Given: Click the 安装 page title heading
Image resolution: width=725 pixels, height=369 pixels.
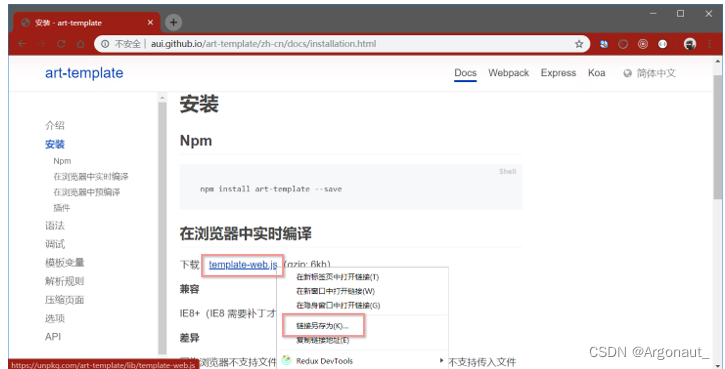Looking at the screenshot, I should 199,104.
